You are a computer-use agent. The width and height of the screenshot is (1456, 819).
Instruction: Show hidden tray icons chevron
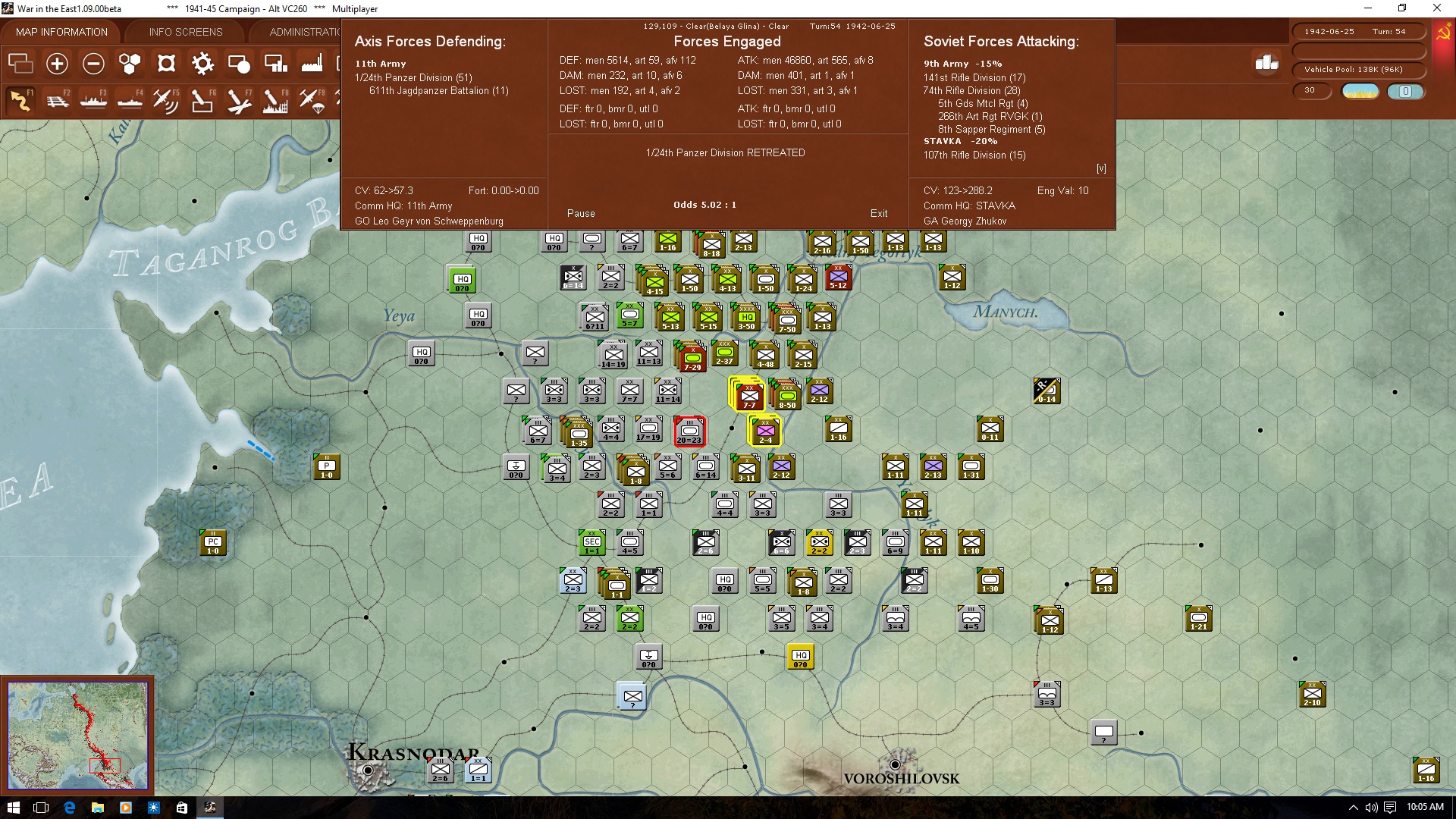[x=1353, y=808]
